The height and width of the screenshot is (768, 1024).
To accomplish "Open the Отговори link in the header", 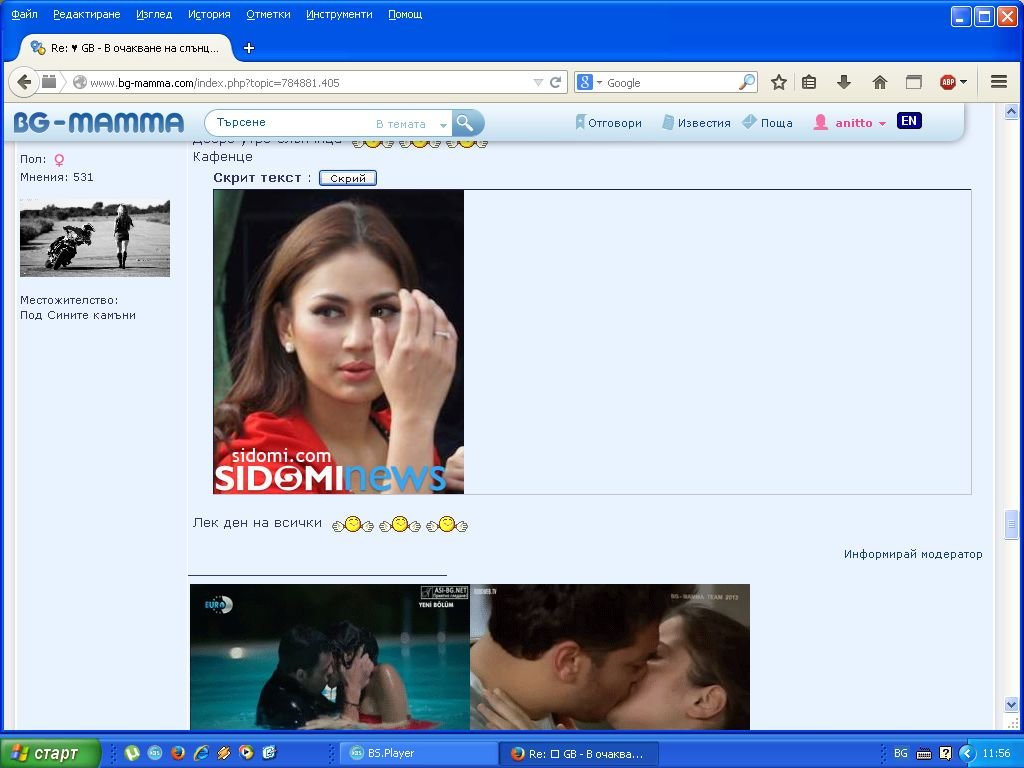I will tap(608, 123).
